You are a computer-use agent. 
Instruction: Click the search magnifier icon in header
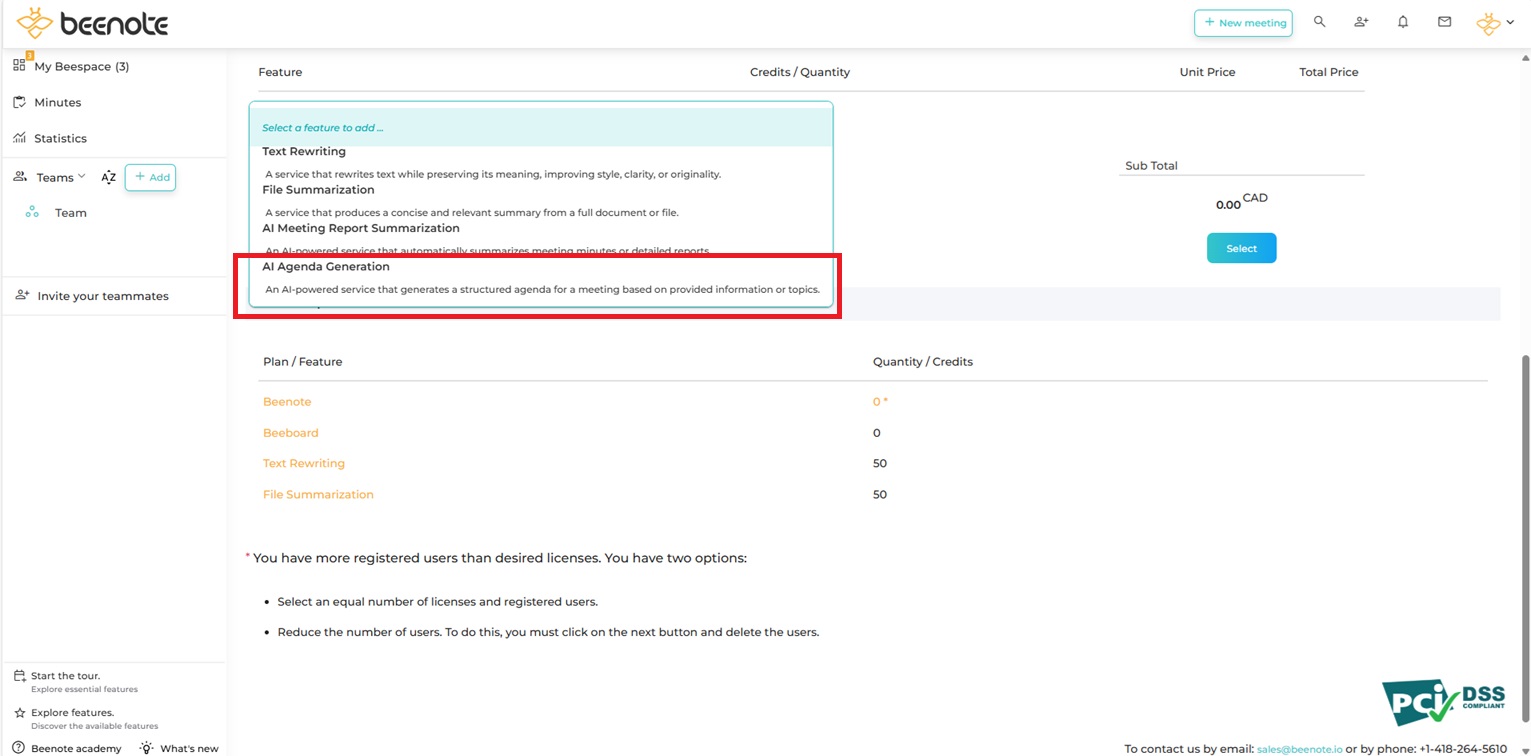[1319, 22]
